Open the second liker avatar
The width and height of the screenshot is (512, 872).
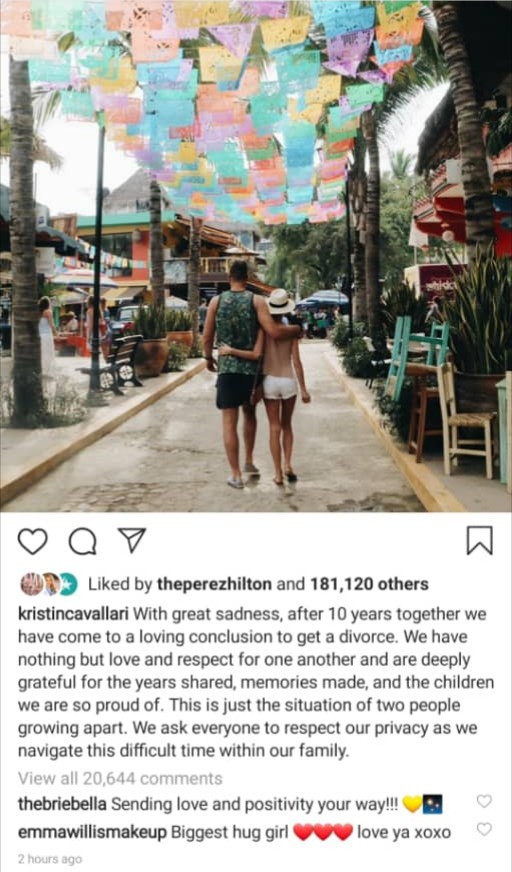point(51,584)
